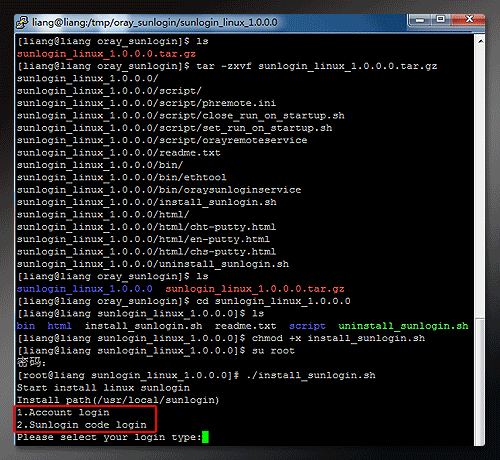Click the 'tar -zxvf' command line
500x460 pixels.
pos(227,66)
